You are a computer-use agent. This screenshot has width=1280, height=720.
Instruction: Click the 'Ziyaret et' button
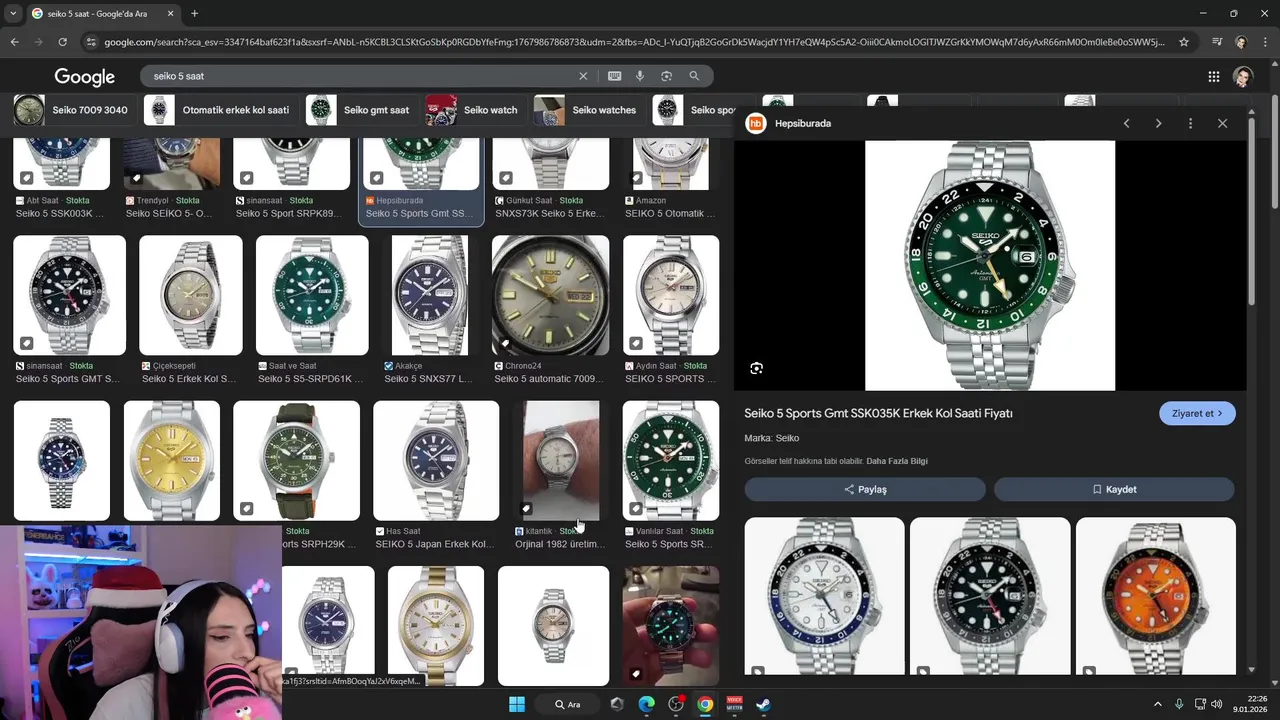pyautogui.click(x=1197, y=413)
